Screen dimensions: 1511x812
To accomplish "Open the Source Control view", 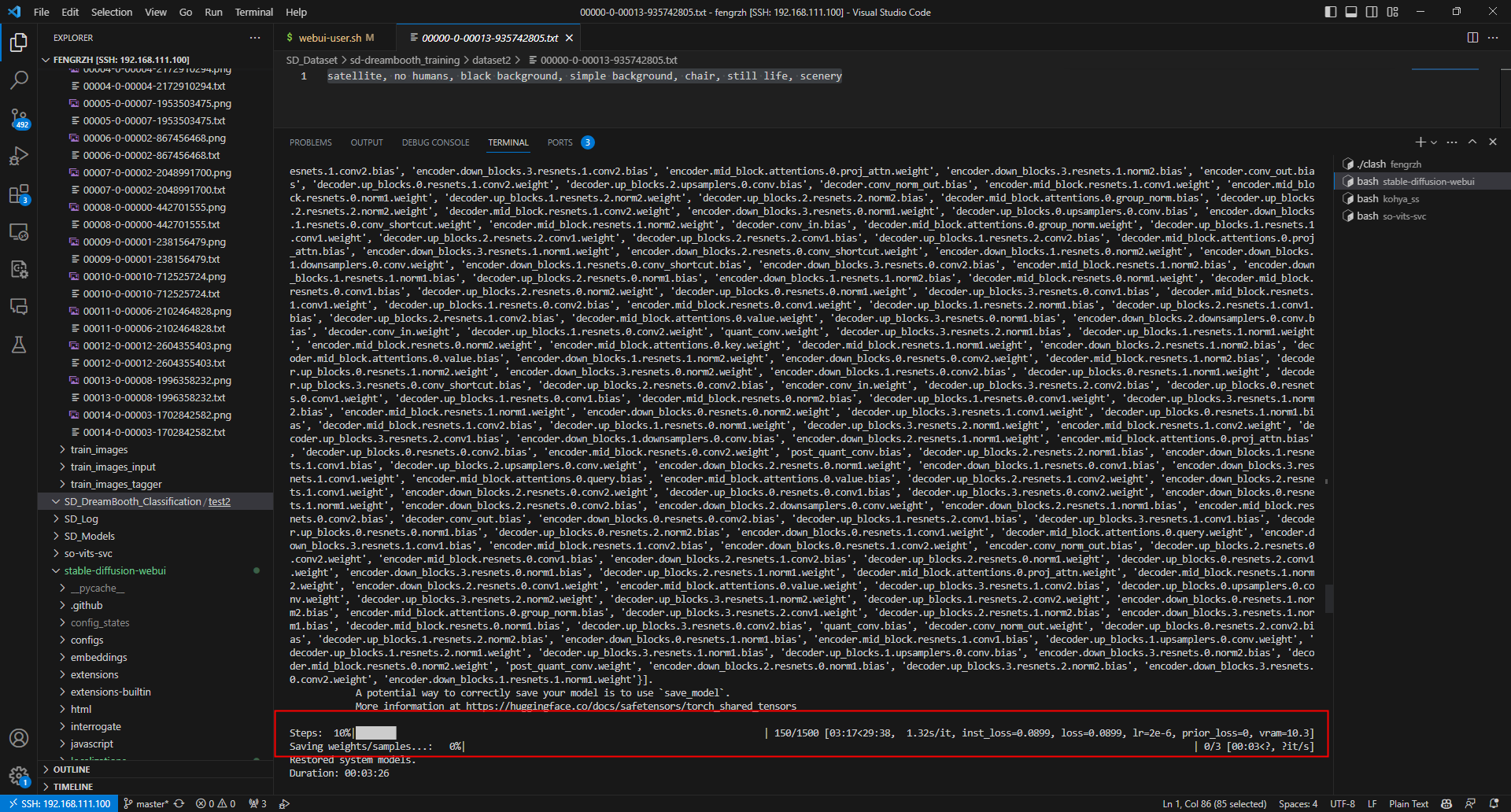I will click(x=19, y=118).
